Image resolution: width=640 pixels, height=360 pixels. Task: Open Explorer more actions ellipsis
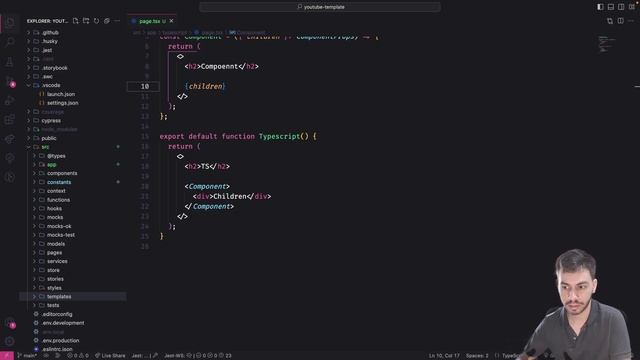coord(117,21)
